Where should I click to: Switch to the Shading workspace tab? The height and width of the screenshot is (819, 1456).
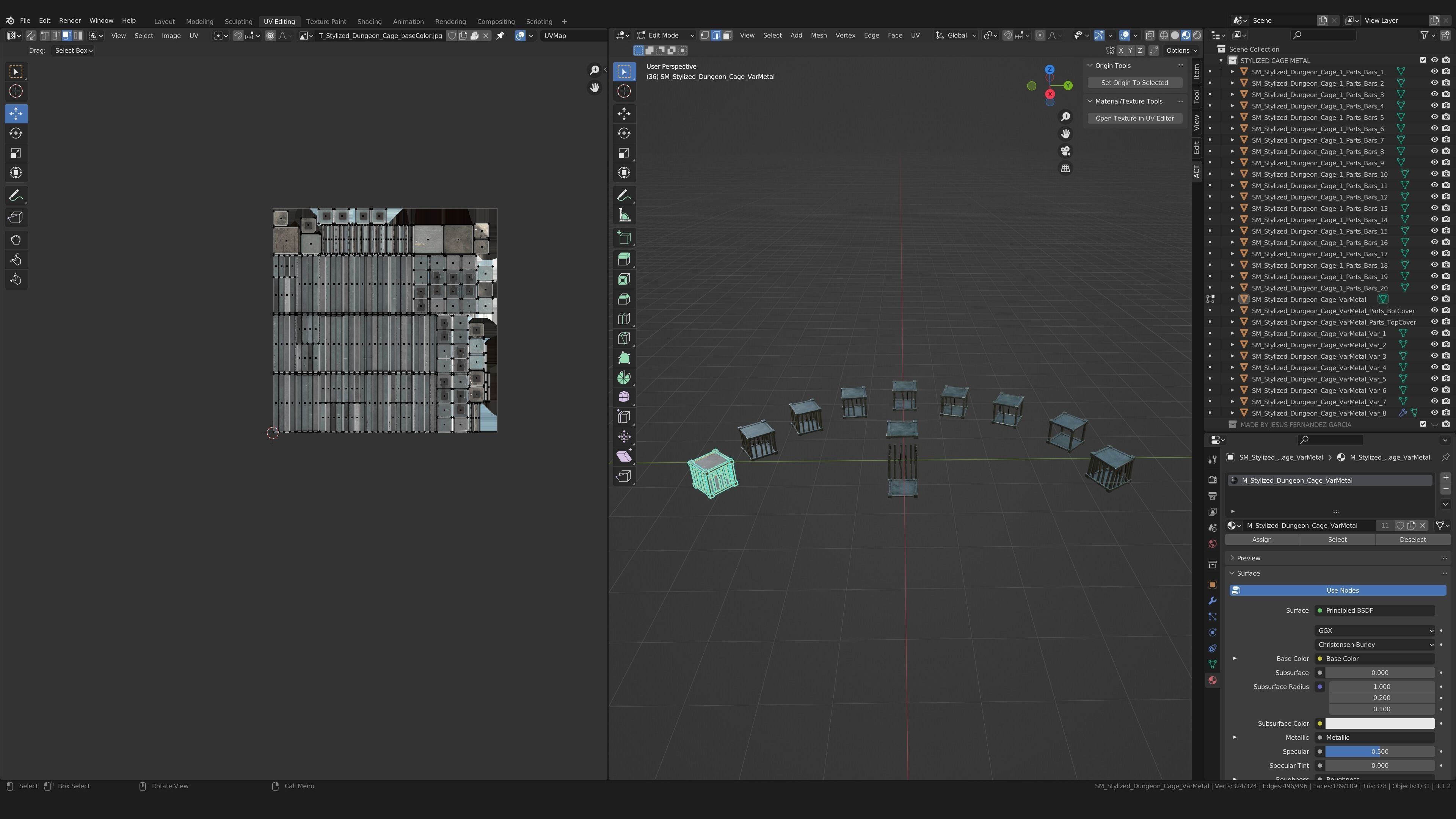point(369,22)
